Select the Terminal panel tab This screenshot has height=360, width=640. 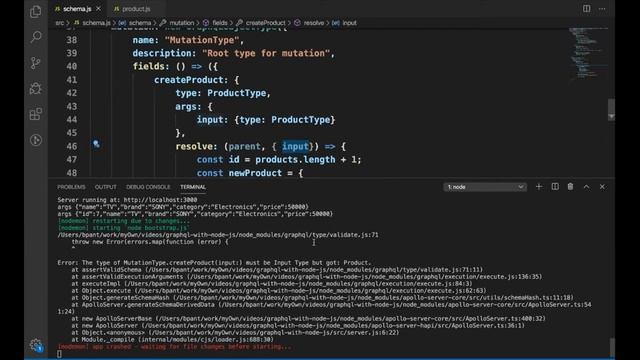pos(193,187)
